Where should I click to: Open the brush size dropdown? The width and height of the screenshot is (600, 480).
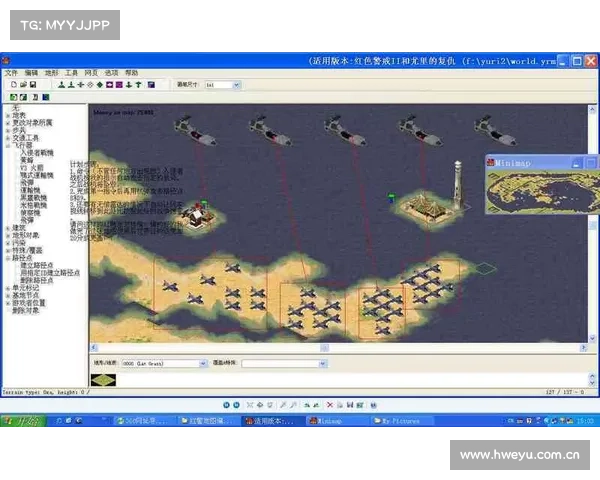point(236,85)
